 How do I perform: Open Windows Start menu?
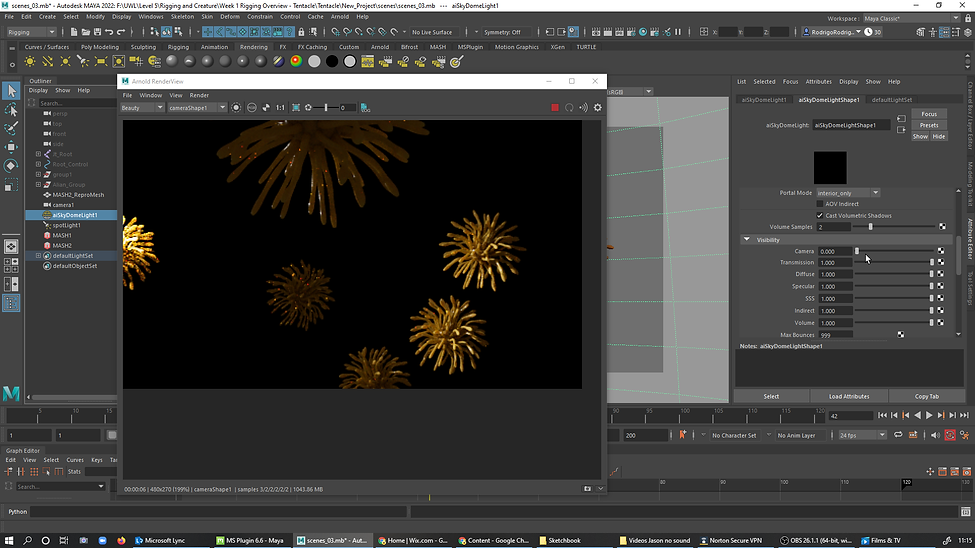coord(9,541)
